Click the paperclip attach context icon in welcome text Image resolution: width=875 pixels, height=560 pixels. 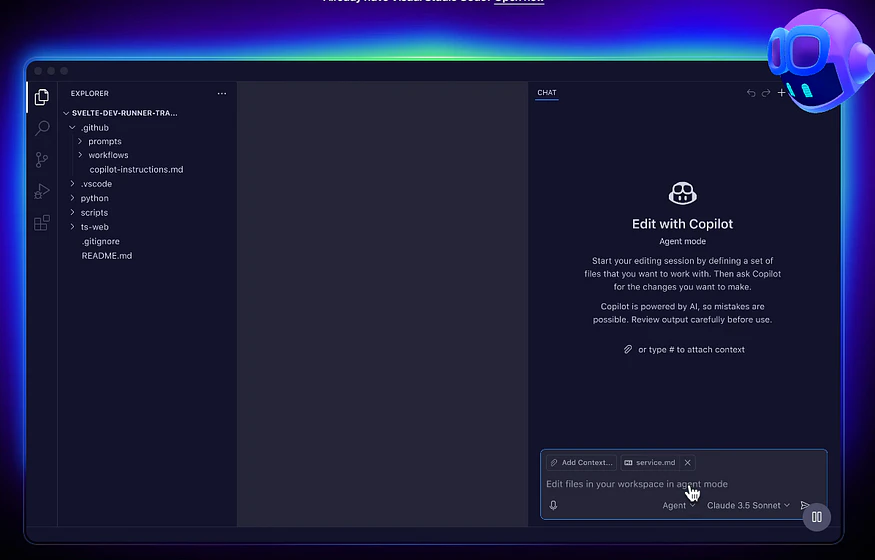(x=628, y=350)
